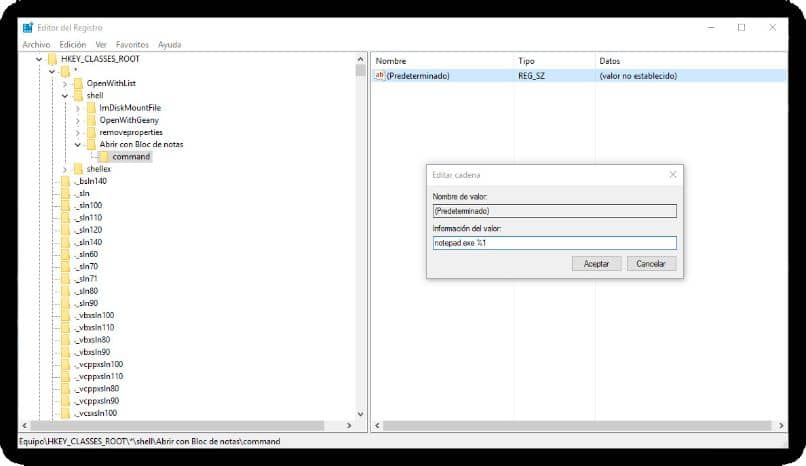The height and width of the screenshot is (466, 806).
Task: Click the values pane scroll-left arrow
Action: pyautogui.click(x=377, y=425)
